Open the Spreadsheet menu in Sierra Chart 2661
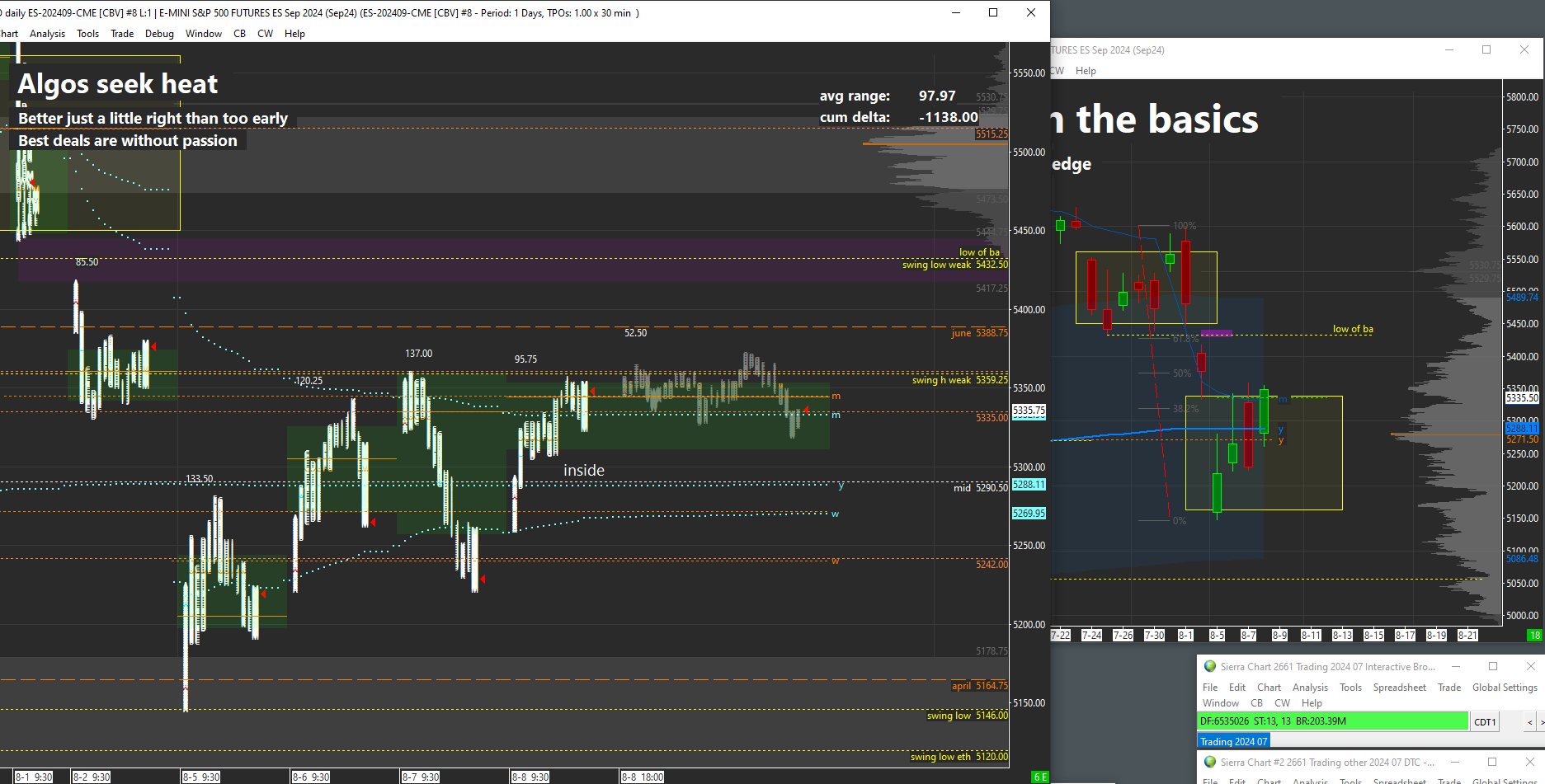 point(1399,688)
